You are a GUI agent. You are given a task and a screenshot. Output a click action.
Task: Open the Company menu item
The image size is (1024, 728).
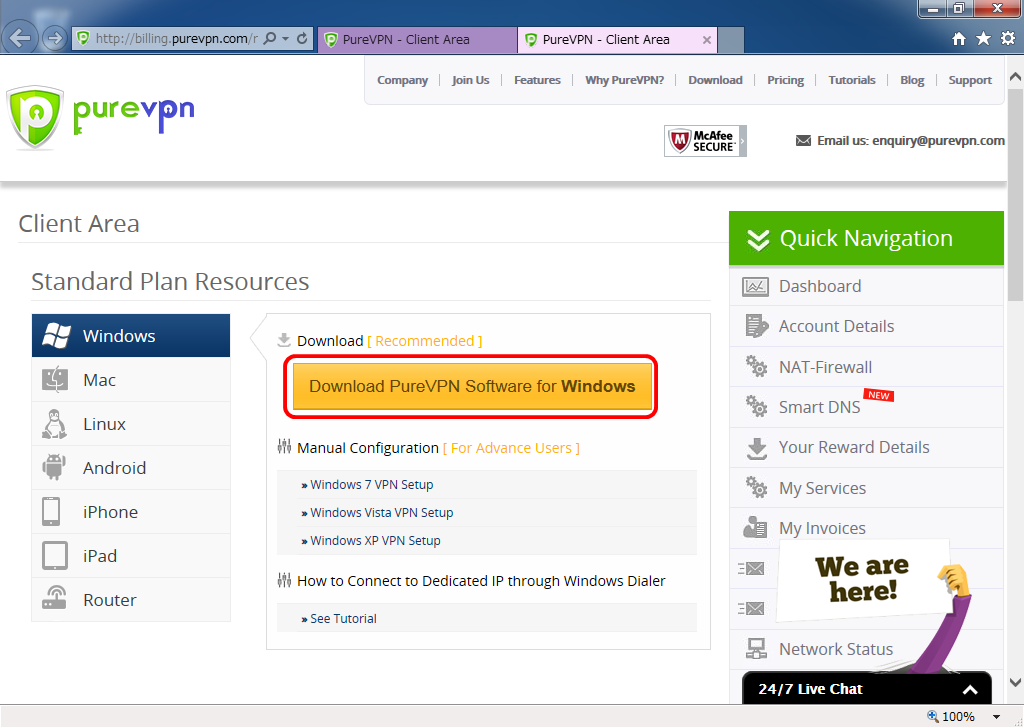tap(402, 80)
